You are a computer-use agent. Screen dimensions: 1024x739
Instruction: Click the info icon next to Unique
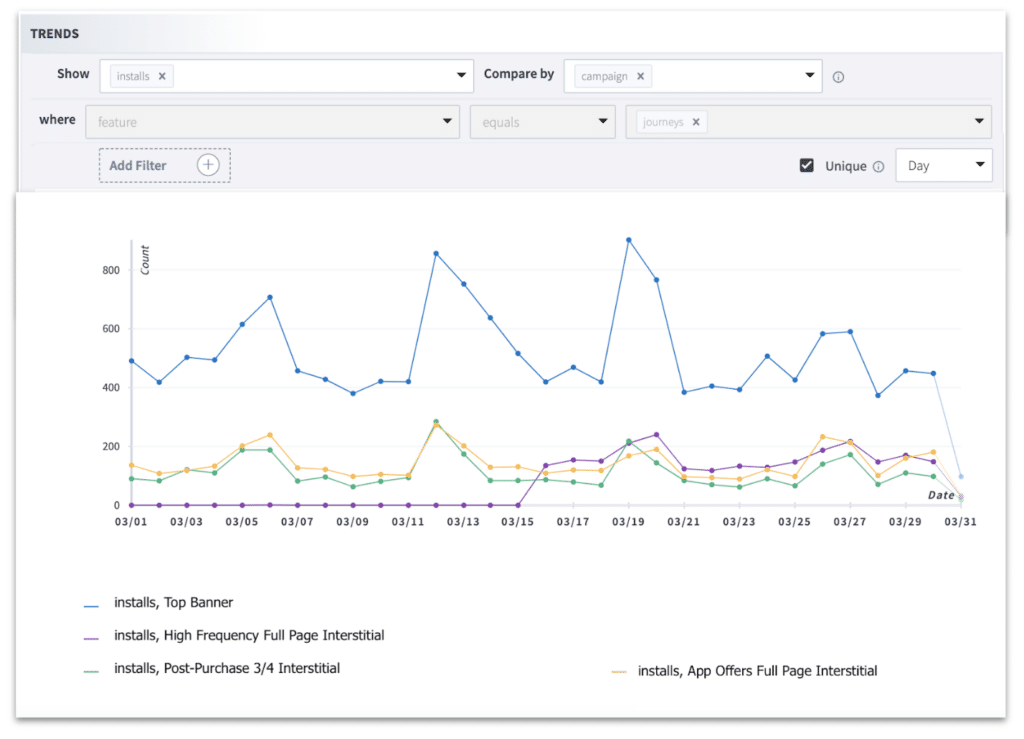(879, 166)
